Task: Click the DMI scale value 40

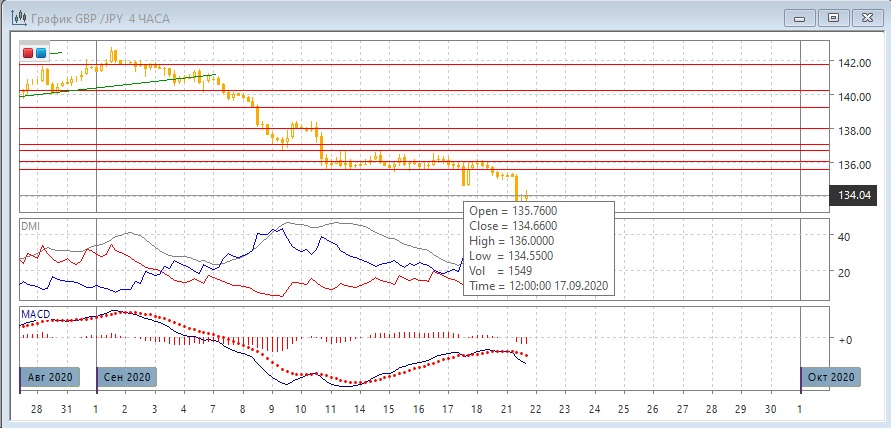Action: [845, 237]
